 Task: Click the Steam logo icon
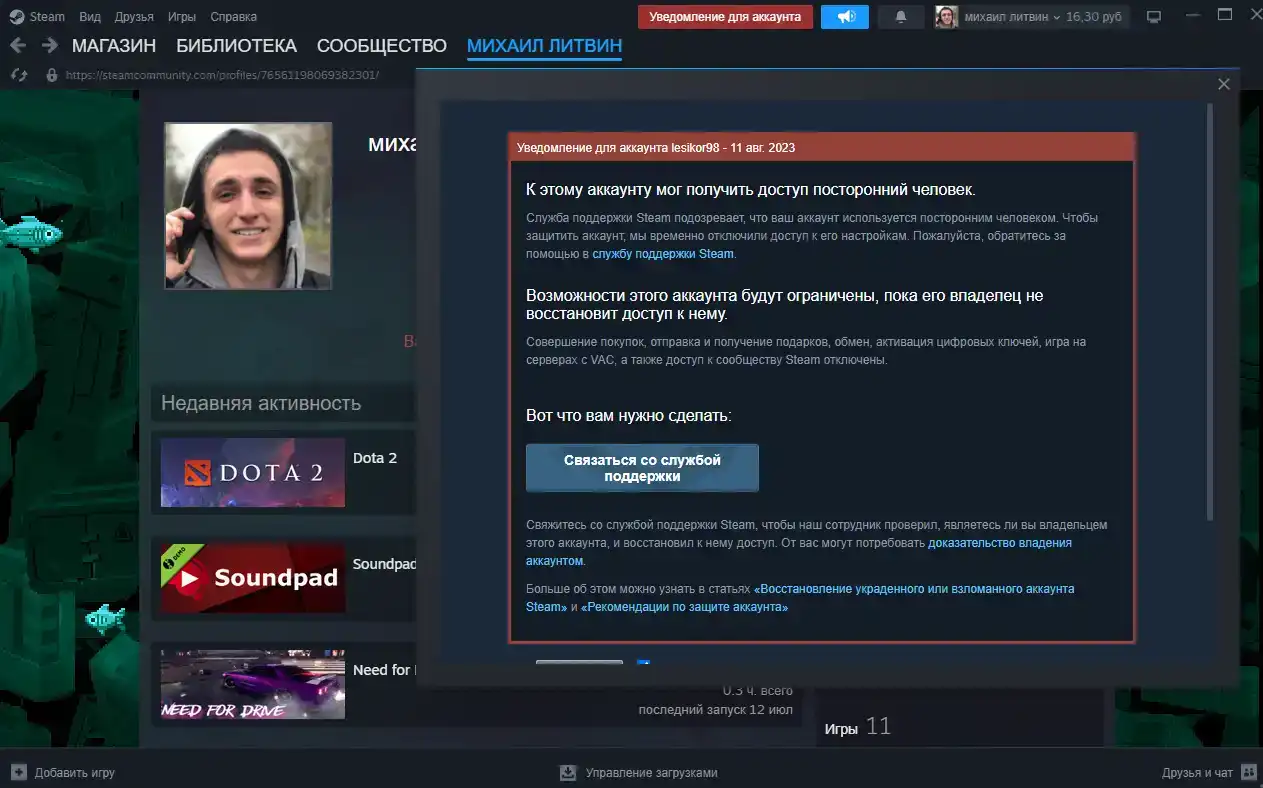coord(18,17)
